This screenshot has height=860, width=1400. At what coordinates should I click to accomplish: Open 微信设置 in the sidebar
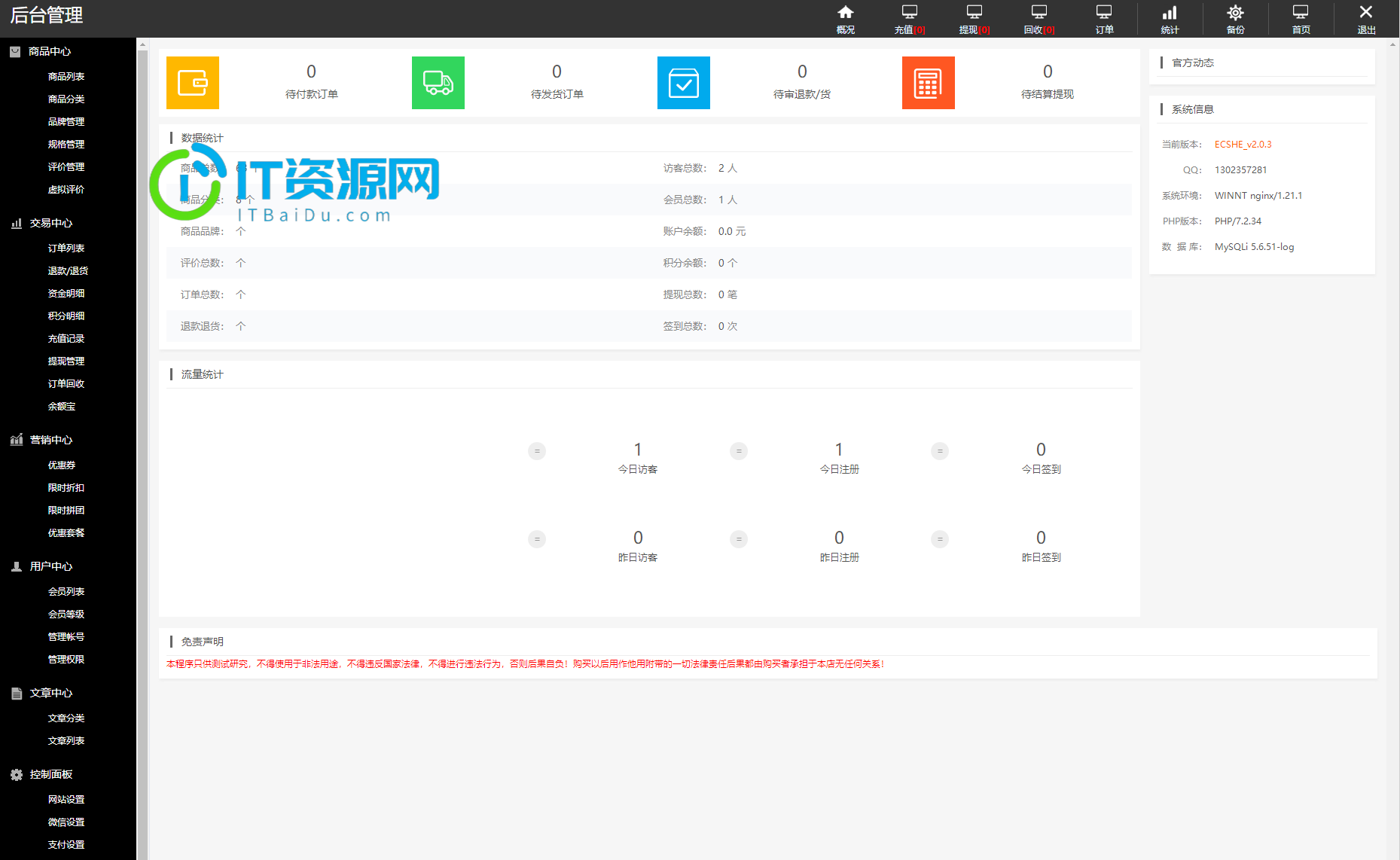tap(66, 822)
